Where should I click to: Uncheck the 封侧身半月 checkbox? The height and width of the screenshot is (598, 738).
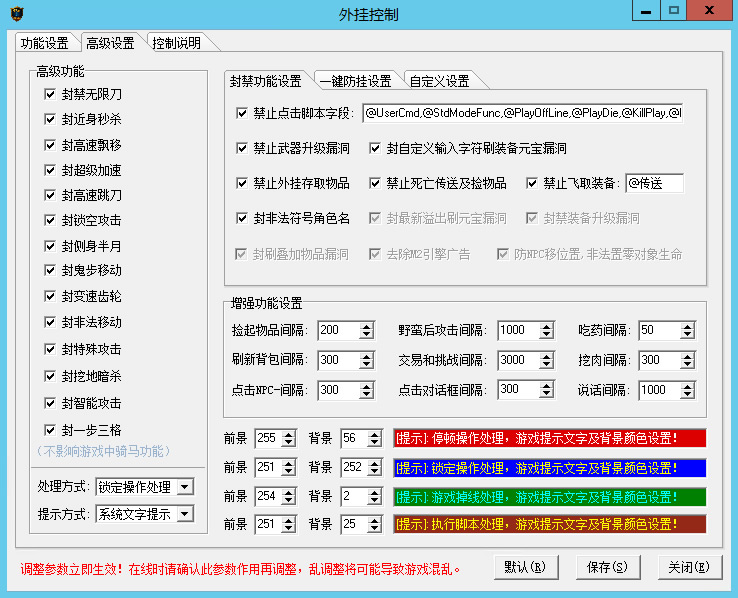(49, 246)
